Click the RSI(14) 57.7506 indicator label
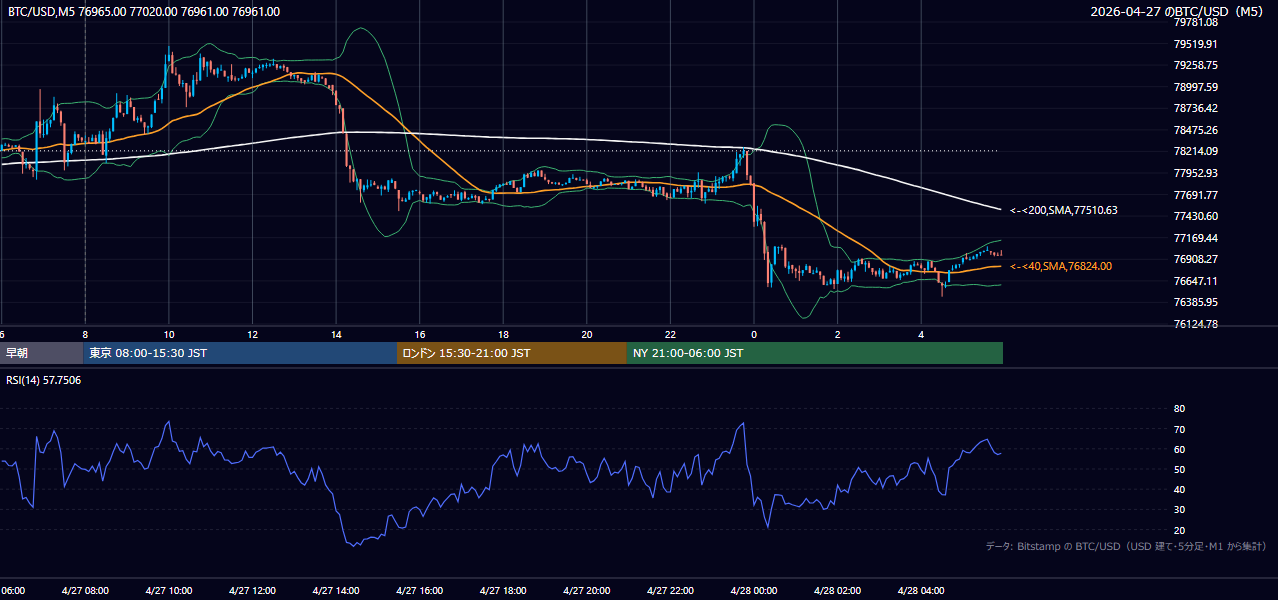The image size is (1278, 600). tap(44, 380)
